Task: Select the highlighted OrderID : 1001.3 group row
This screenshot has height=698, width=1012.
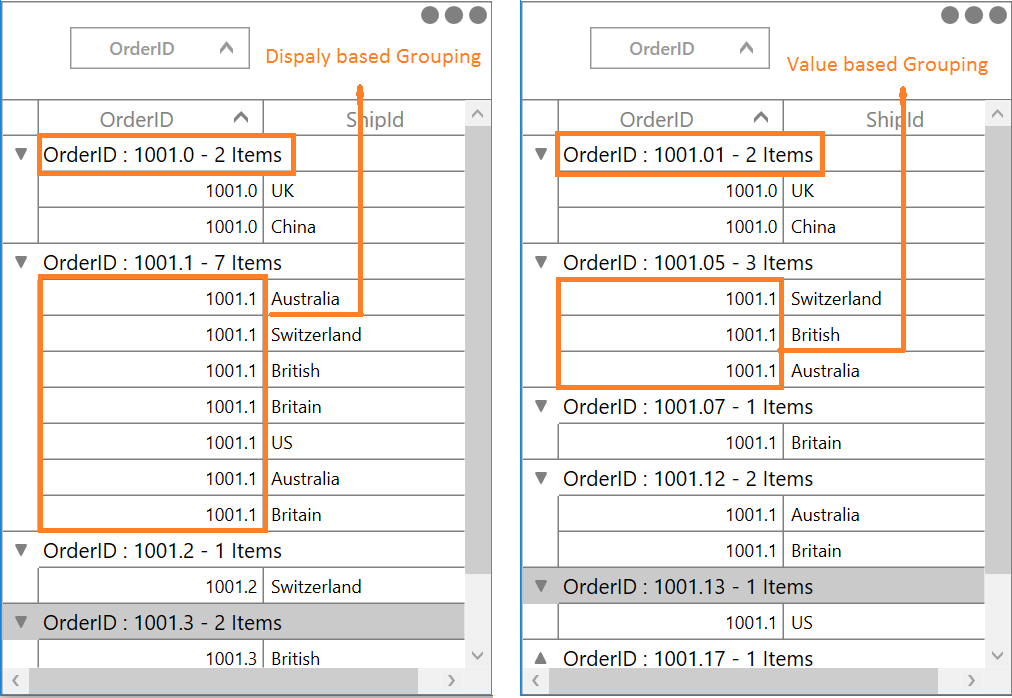Action: pos(162,623)
